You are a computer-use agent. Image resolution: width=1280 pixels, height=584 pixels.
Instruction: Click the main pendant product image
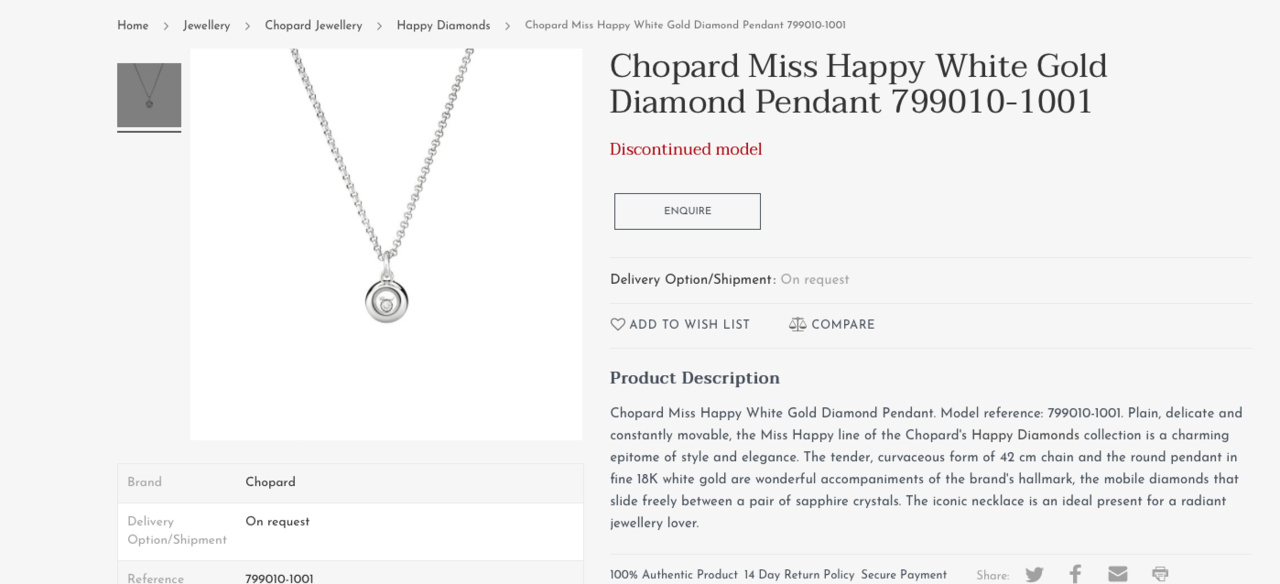pos(386,244)
